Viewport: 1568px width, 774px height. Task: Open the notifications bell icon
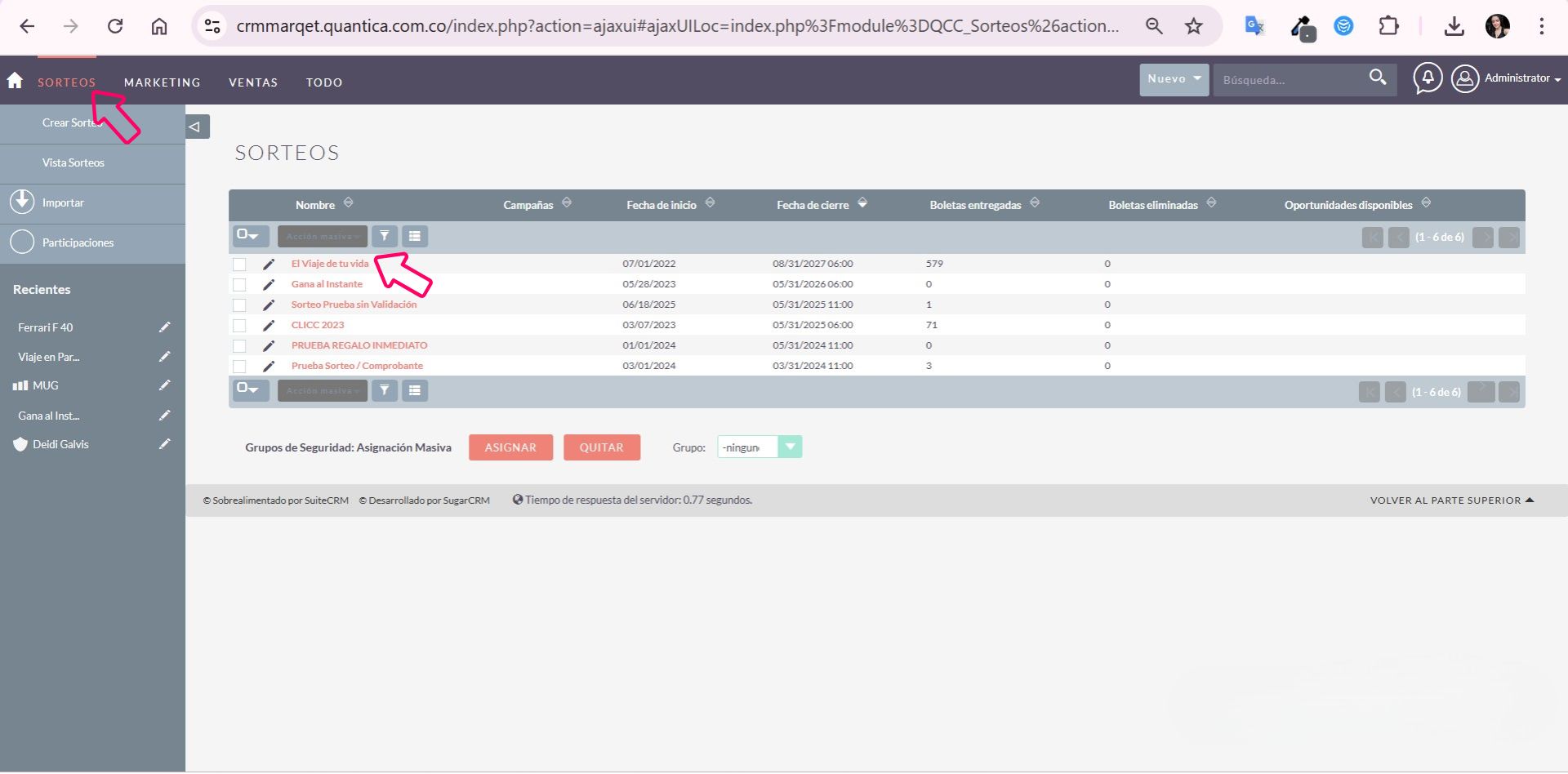coord(1427,78)
